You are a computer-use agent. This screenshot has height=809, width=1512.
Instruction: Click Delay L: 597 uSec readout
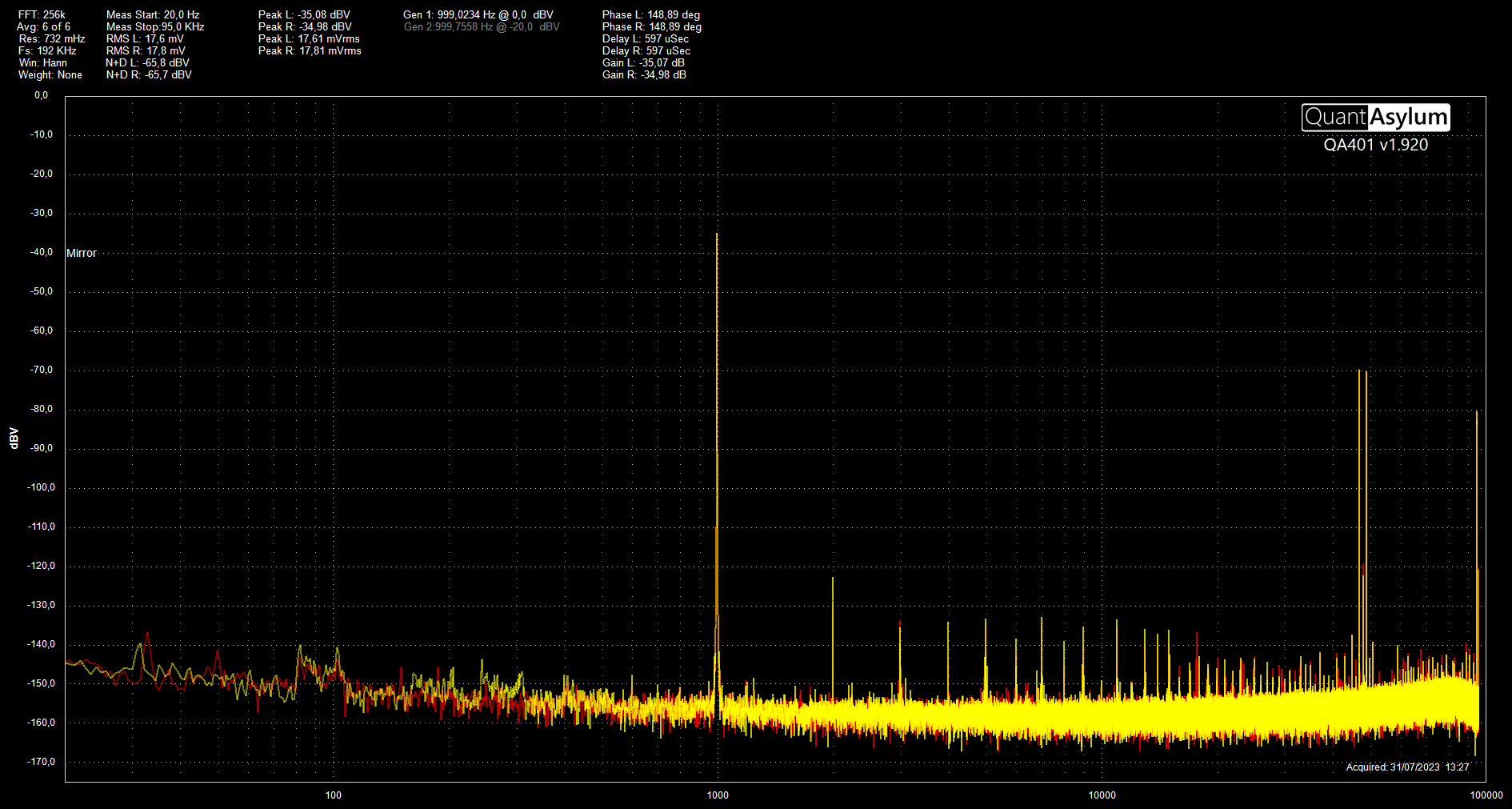(x=646, y=38)
